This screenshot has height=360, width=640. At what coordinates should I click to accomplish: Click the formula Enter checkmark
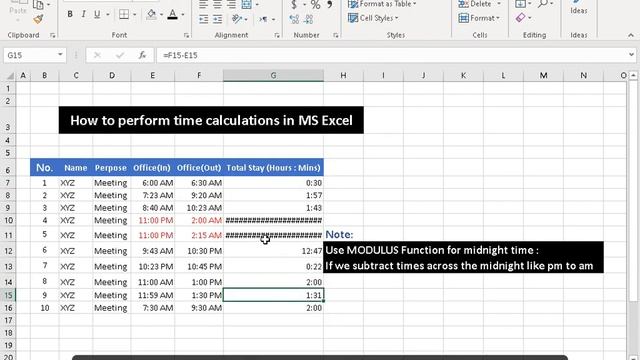click(x=120, y=55)
